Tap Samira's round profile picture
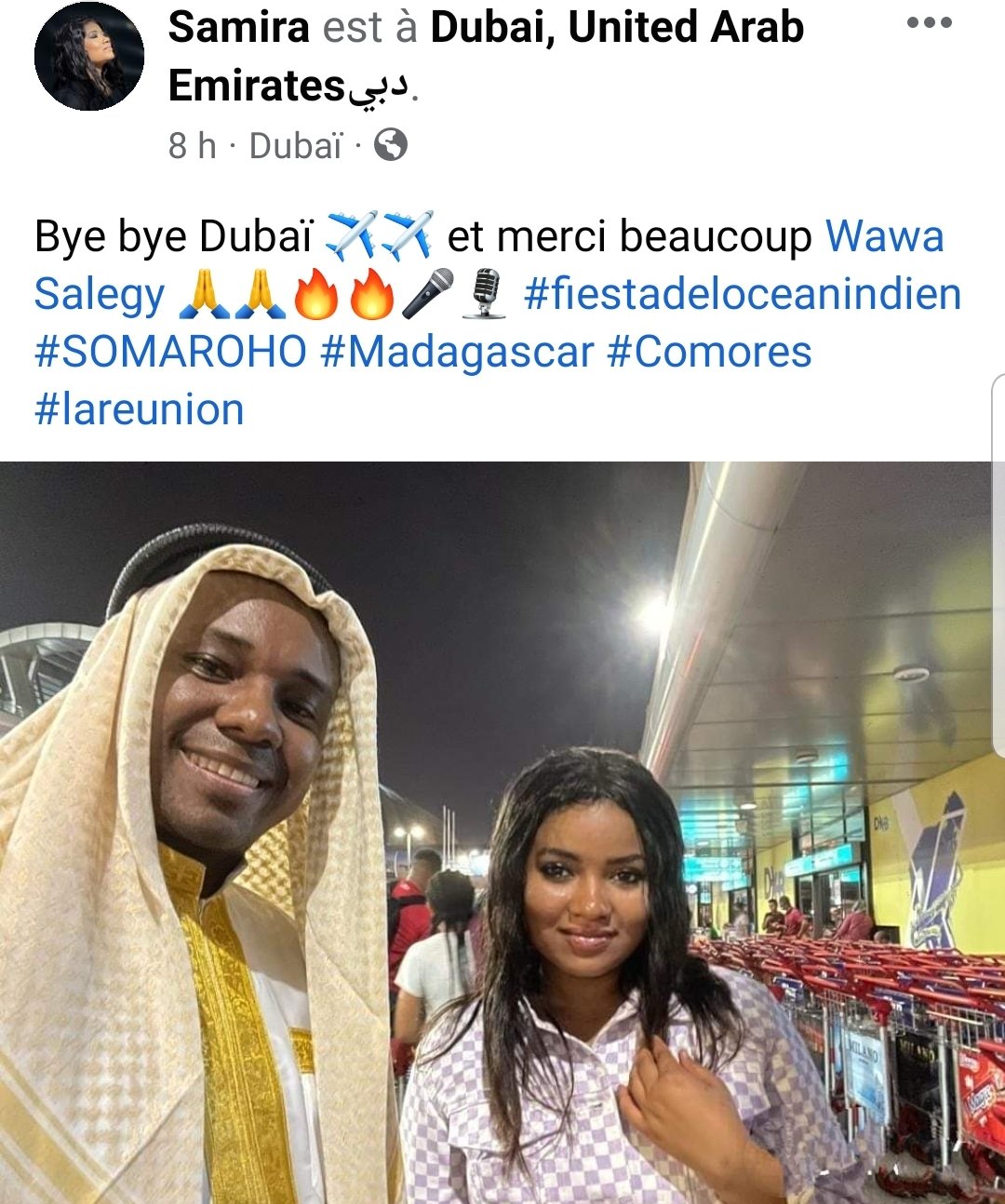The width and height of the screenshot is (1005, 1204). coord(89,56)
